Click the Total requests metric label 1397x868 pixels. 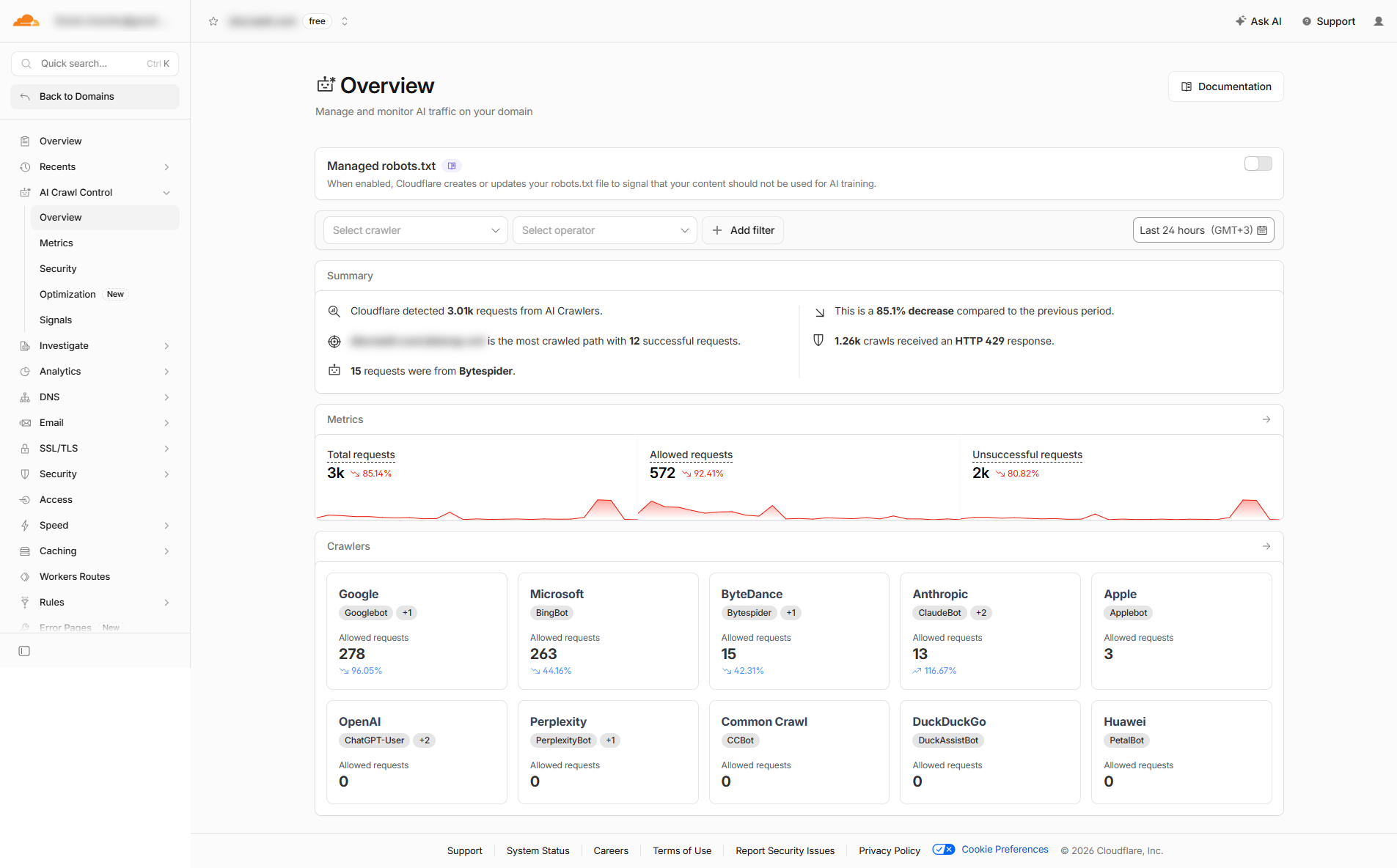point(361,455)
